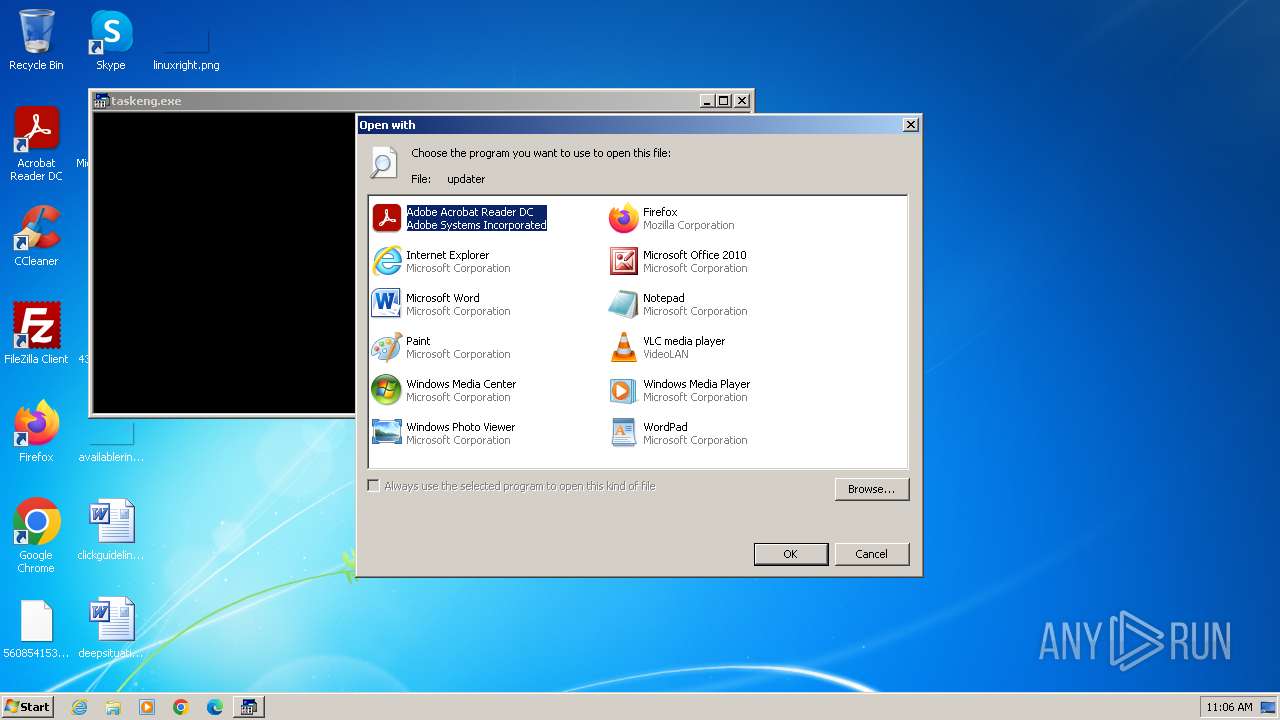Select the Microsoft Word program icon
The height and width of the screenshot is (720, 1280).
(386, 304)
